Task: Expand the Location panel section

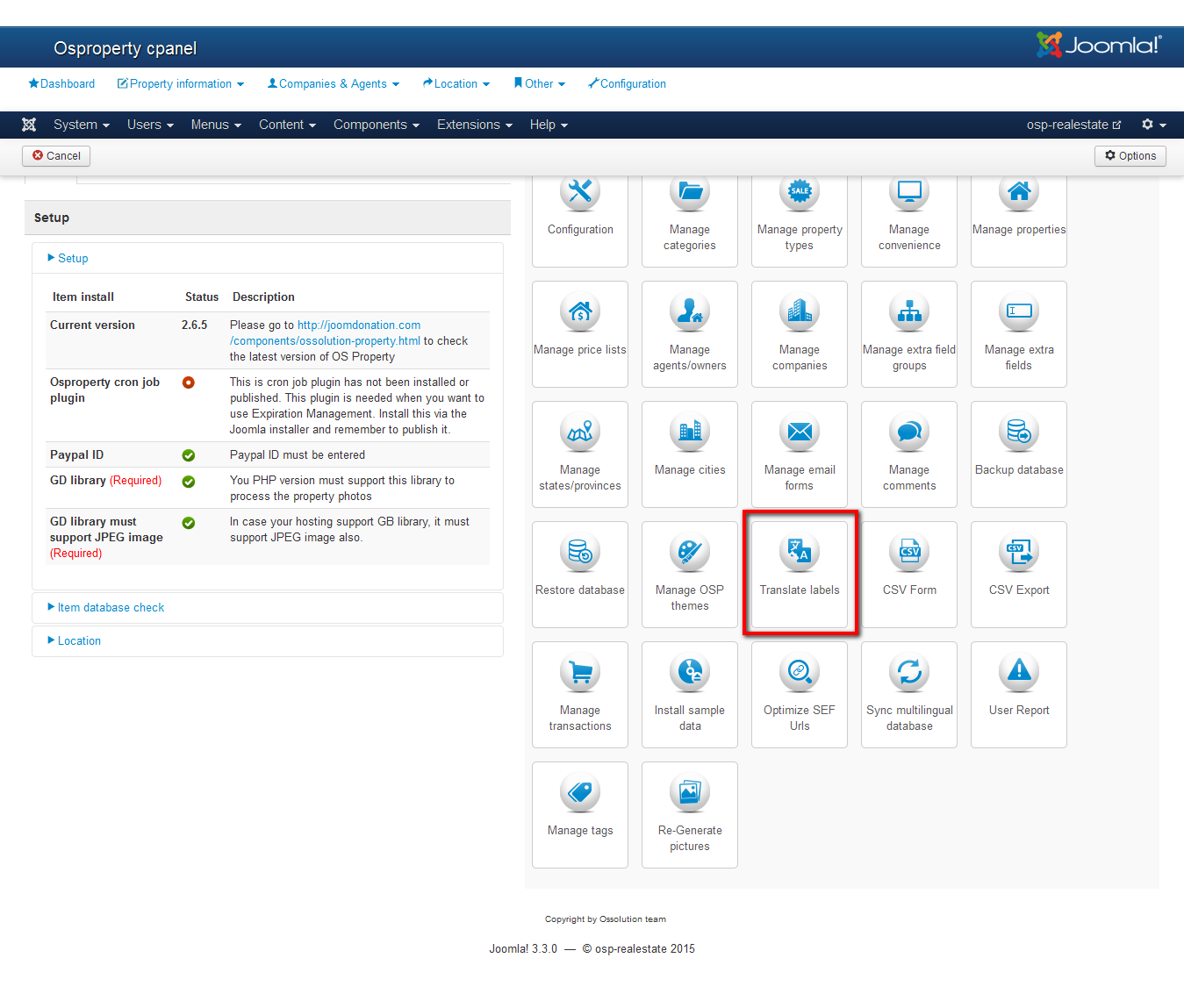Action: click(79, 640)
